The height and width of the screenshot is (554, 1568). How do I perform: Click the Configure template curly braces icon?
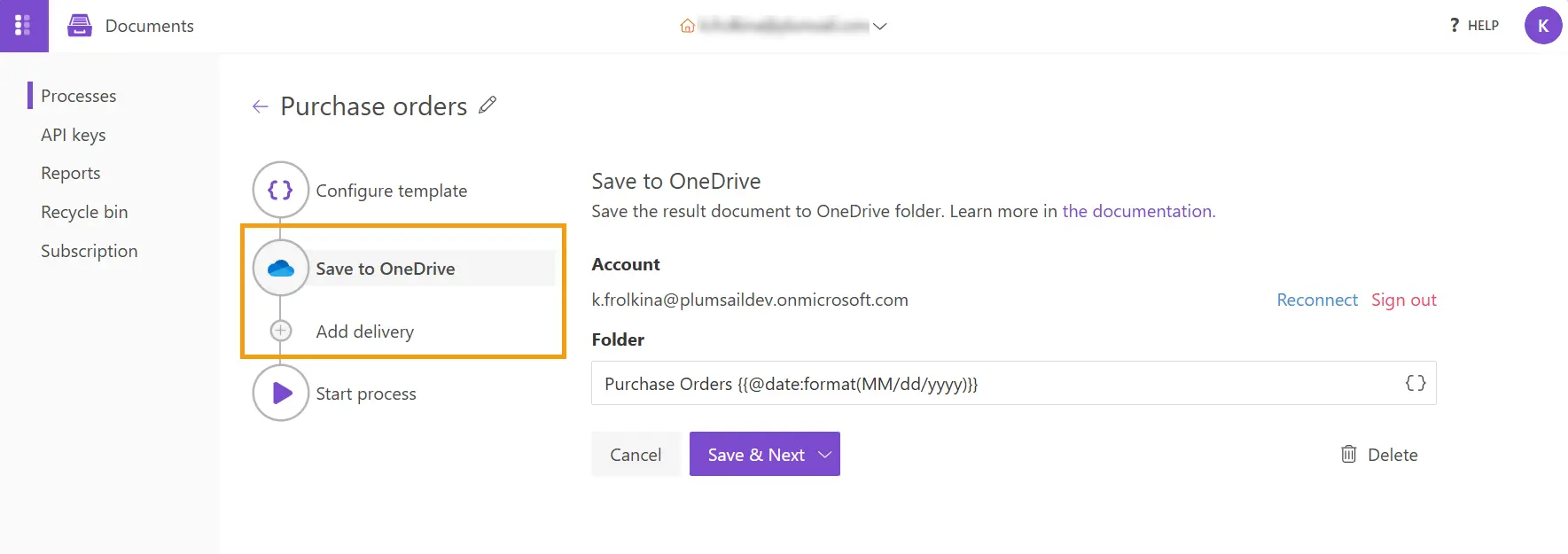click(x=280, y=190)
